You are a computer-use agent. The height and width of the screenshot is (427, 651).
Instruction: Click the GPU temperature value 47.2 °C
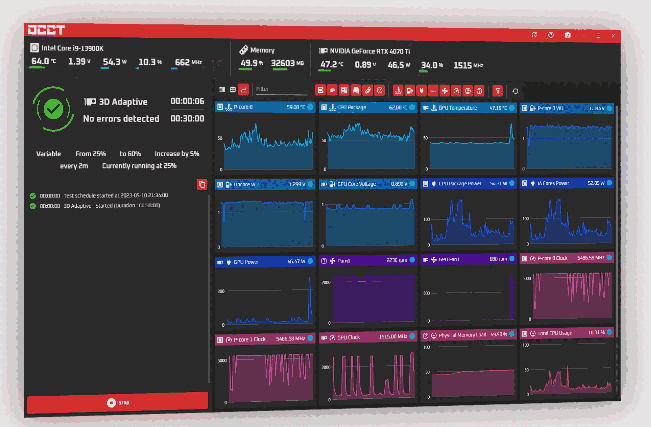coord(331,64)
